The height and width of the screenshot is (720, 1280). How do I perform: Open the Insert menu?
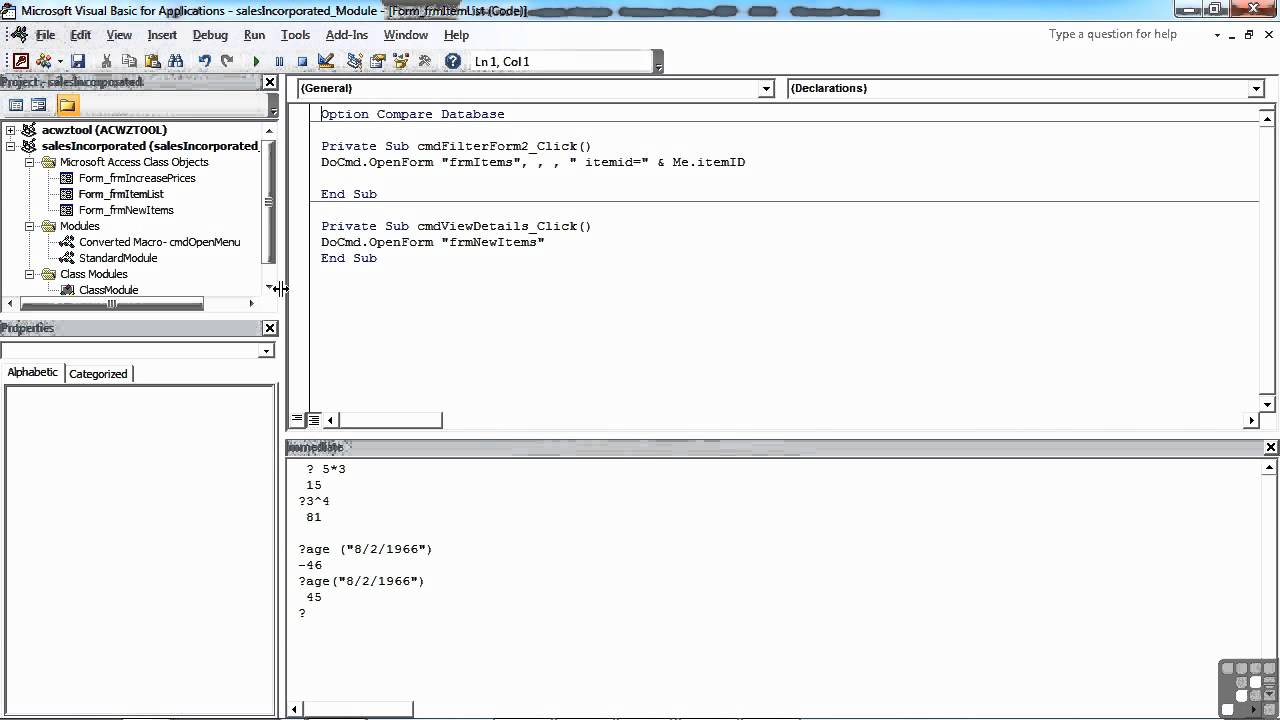[162, 34]
